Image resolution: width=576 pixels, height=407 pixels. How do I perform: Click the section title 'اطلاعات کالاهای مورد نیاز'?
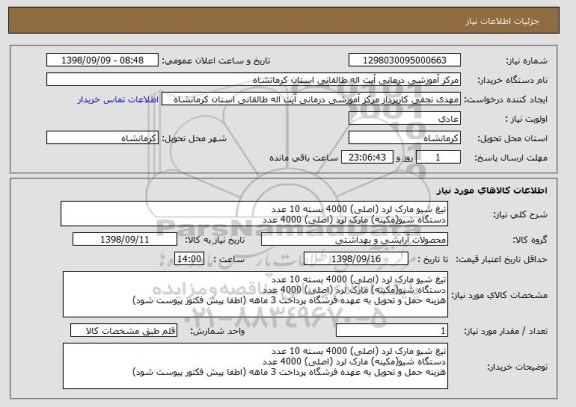point(492,190)
